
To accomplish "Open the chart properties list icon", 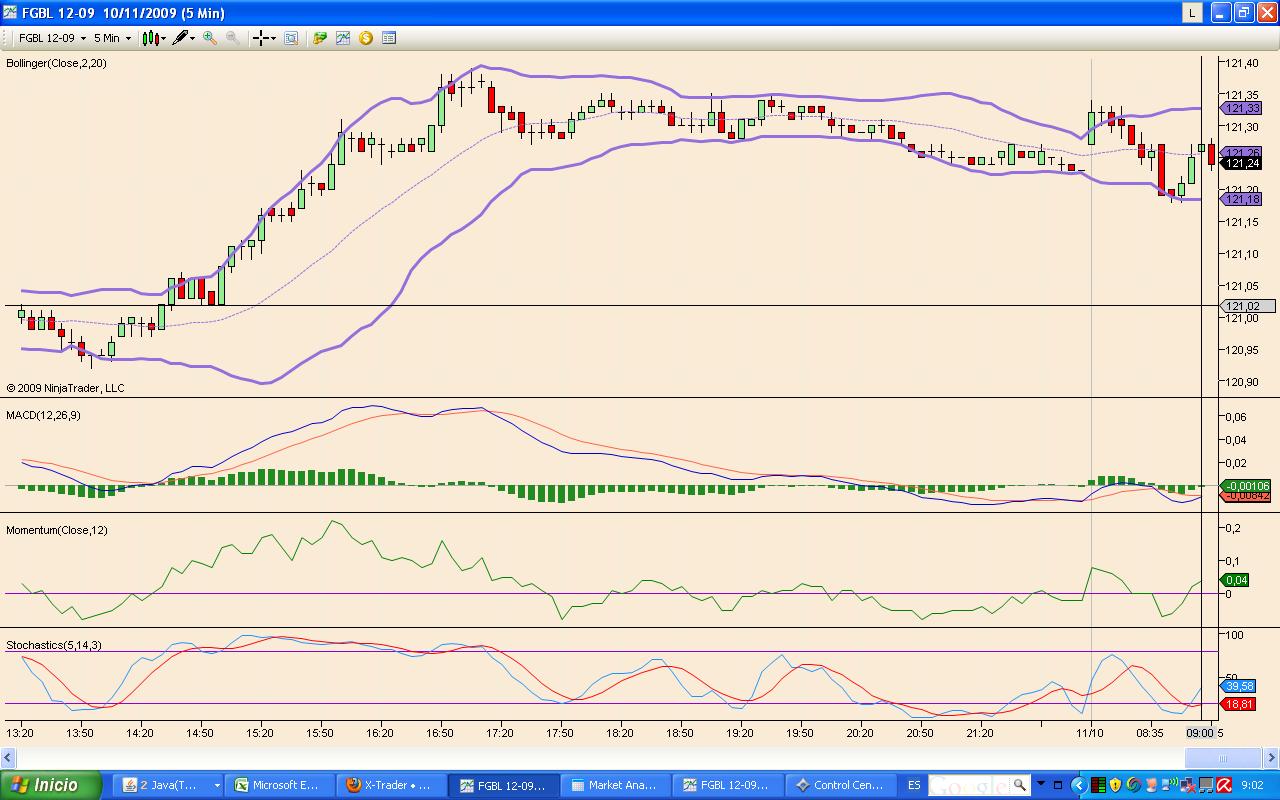I will click(389, 38).
